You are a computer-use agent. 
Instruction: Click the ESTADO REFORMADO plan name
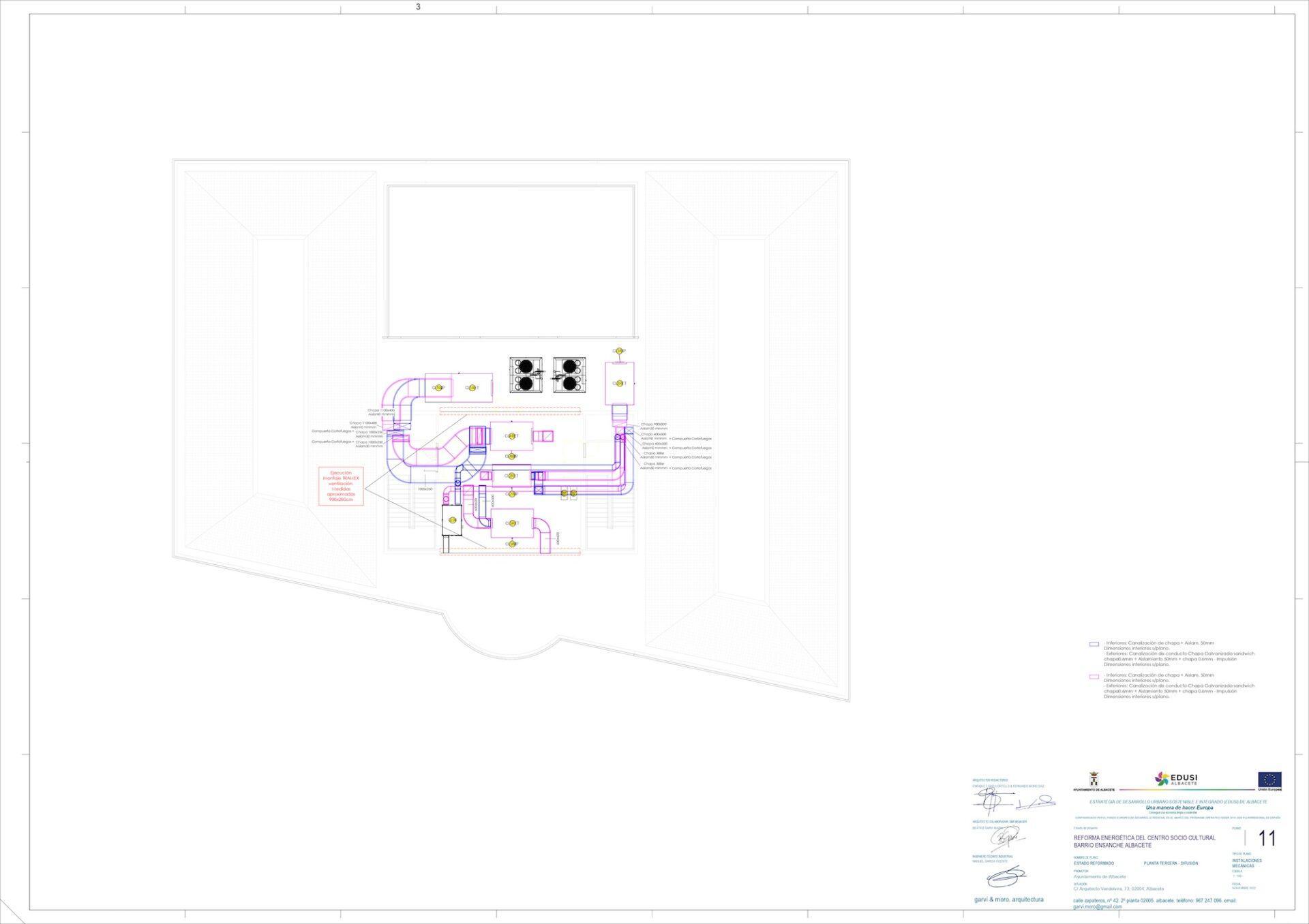(x=1094, y=863)
